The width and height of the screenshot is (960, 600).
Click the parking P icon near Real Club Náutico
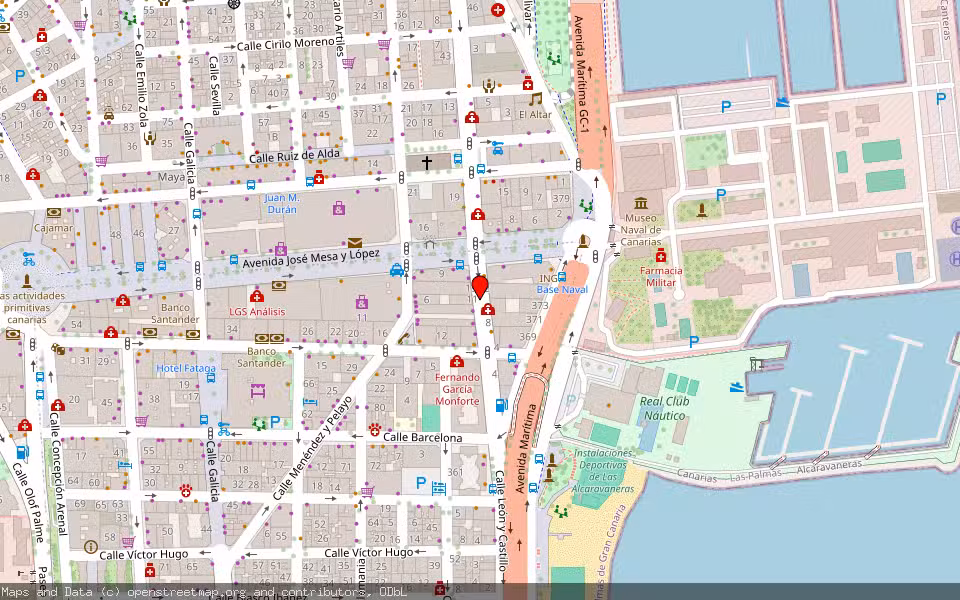[x=693, y=342]
